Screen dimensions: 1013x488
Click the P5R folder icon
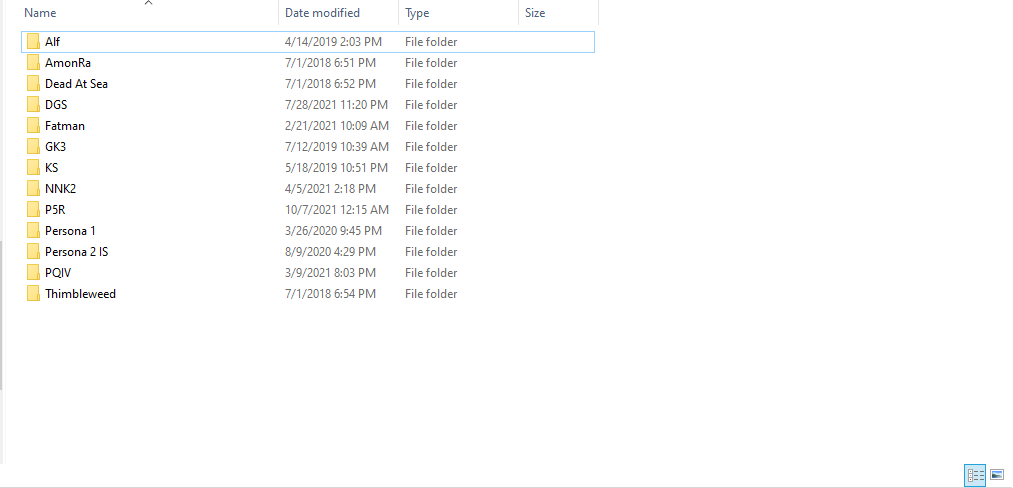[34, 210]
